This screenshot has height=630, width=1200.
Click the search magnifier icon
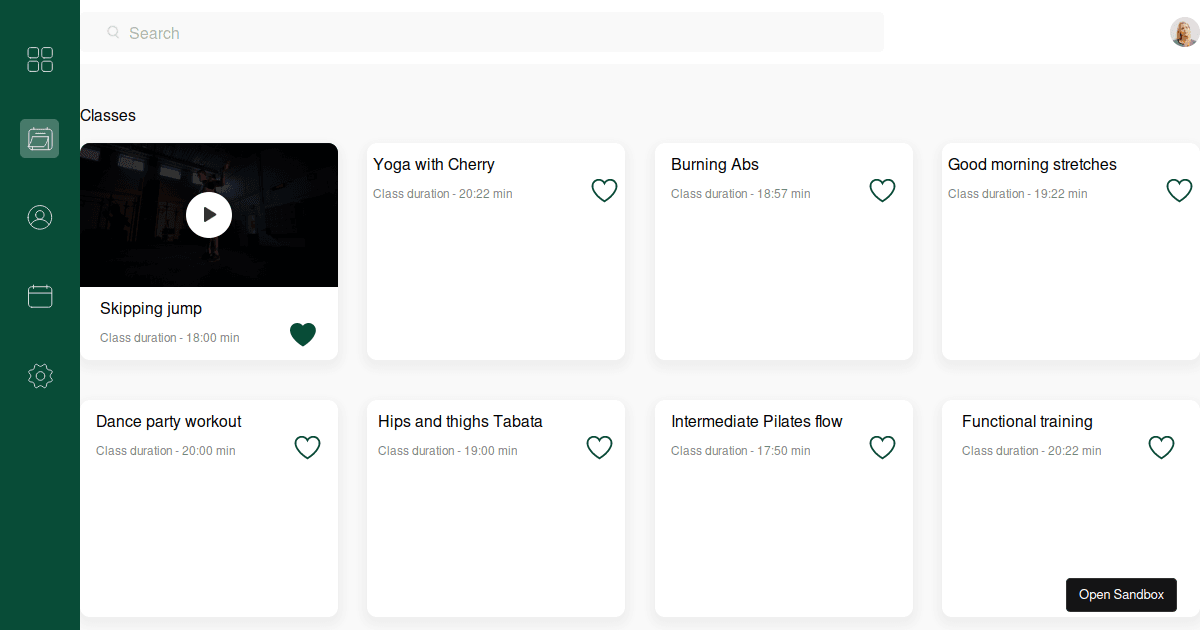113,33
